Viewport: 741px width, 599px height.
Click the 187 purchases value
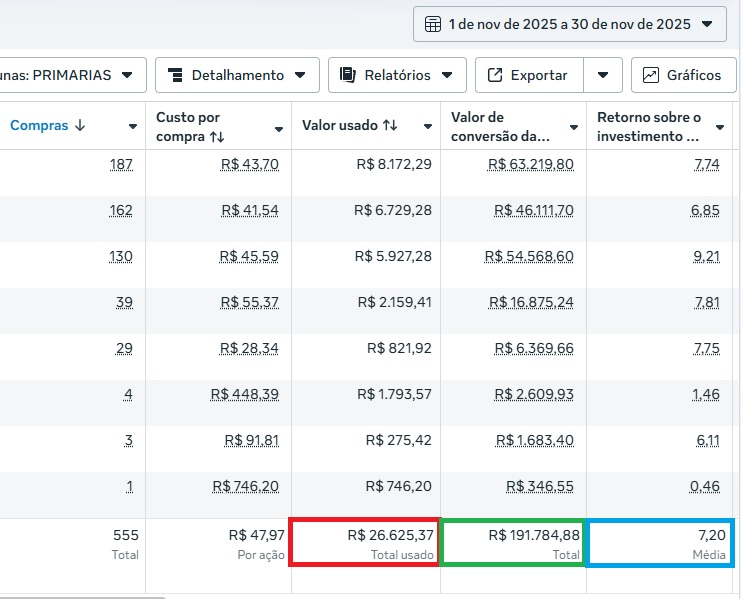pos(121,164)
